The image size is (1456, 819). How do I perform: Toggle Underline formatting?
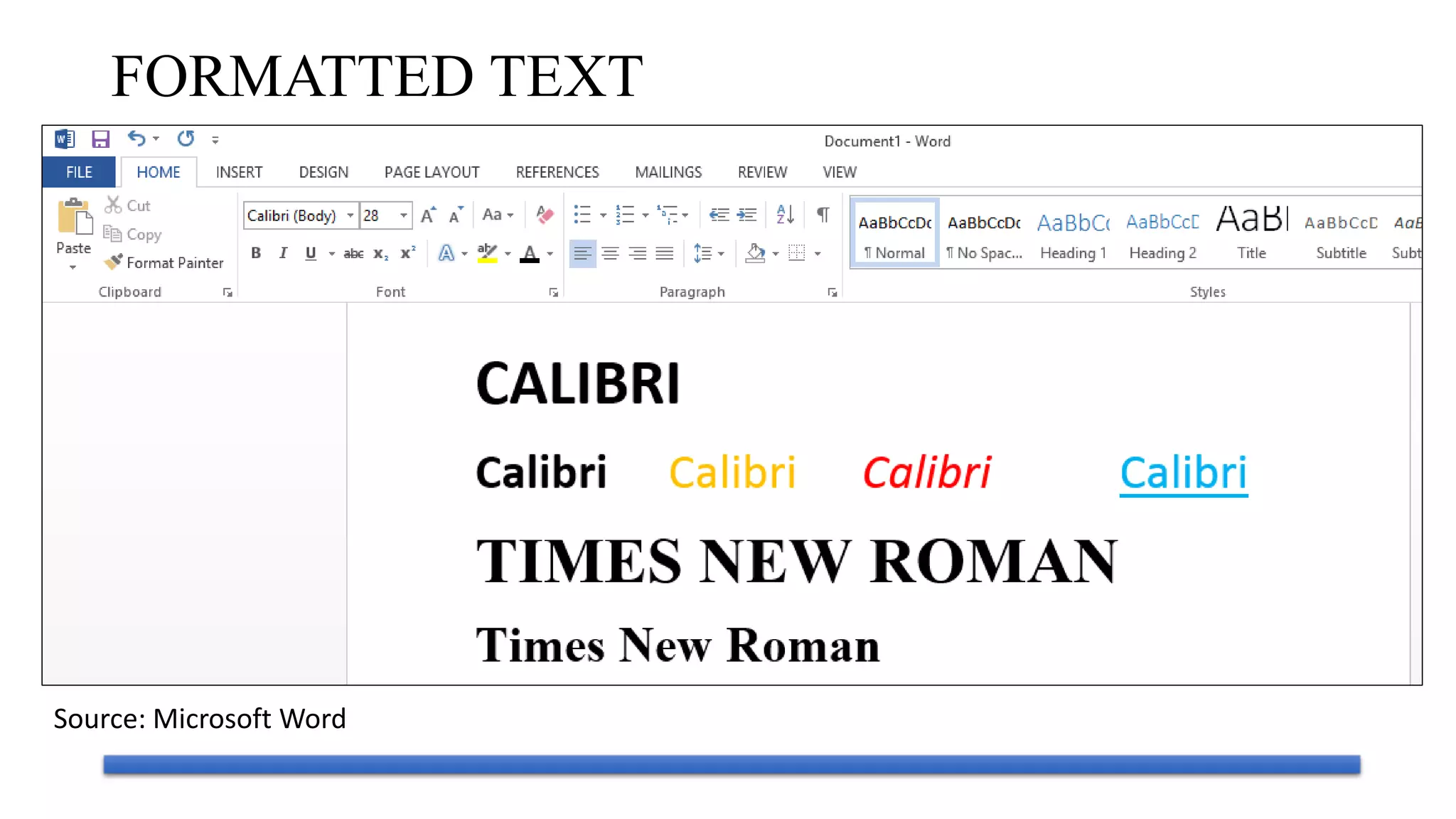[311, 253]
